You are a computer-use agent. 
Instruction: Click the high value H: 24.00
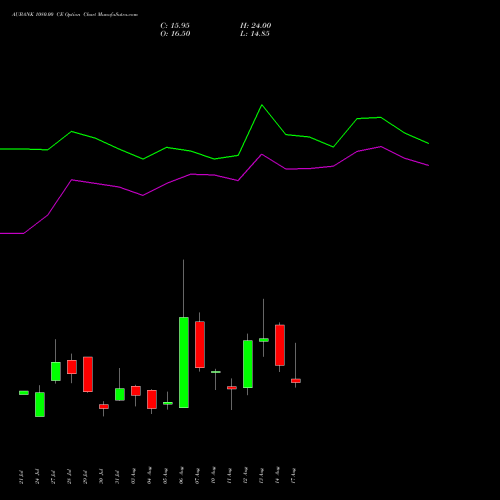click(256, 26)
